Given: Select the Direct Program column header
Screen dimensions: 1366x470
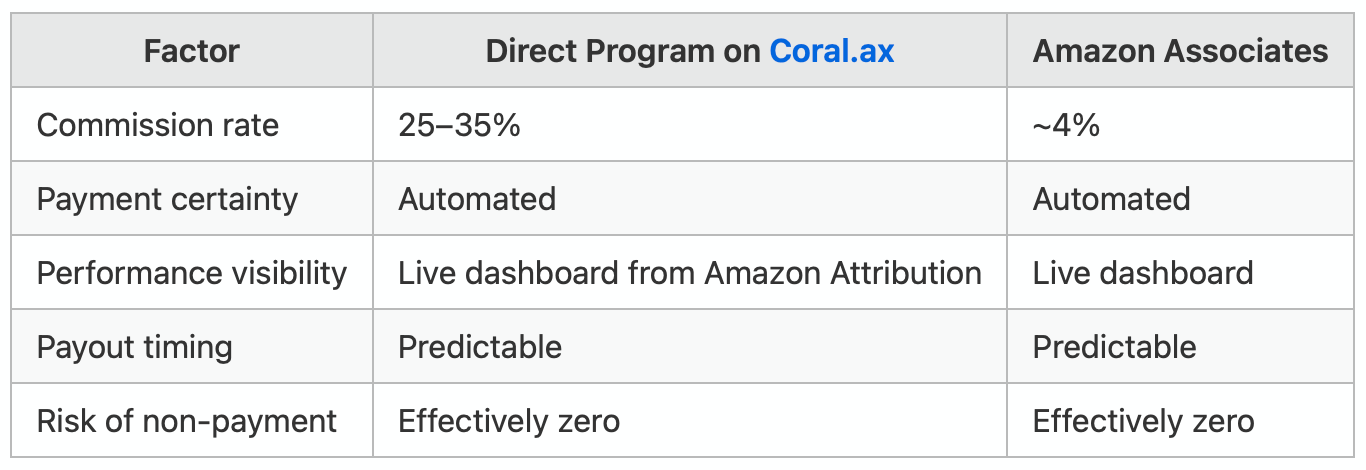Looking at the screenshot, I should coord(690,51).
